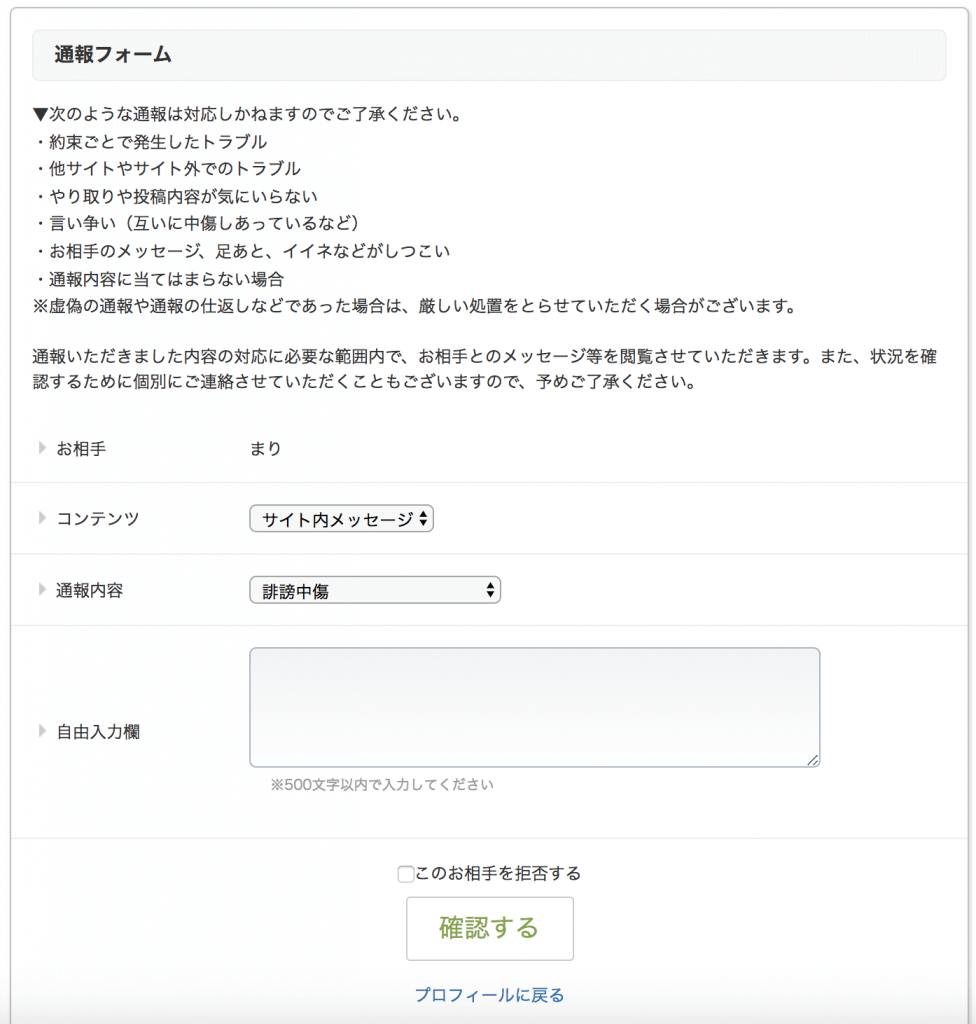Image resolution: width=976 pixels, height=1024 pixels.
Task: Click the 通報フォーム header title
Action: 113,55
